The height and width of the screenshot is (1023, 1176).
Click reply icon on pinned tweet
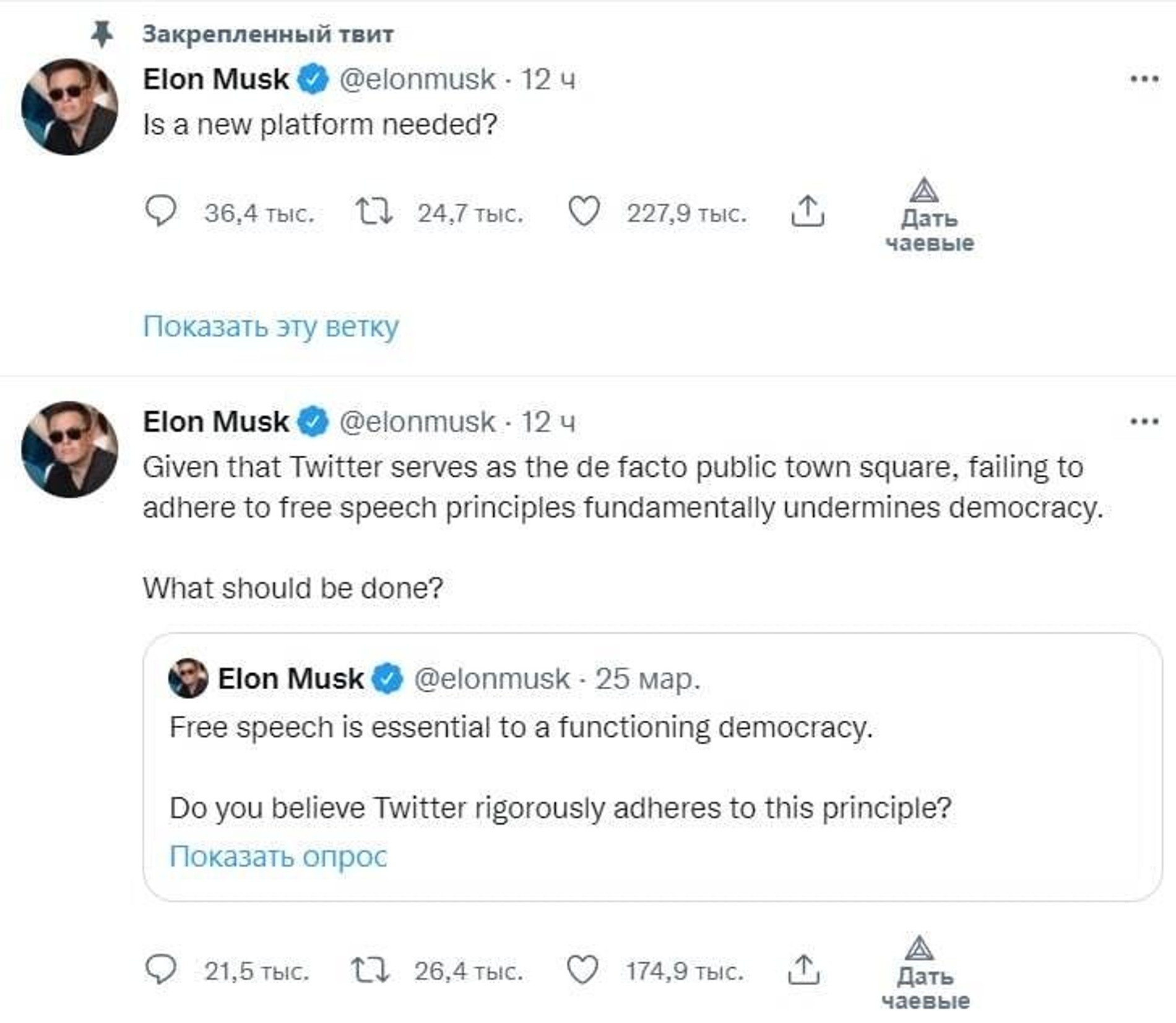(x=160, y=212)
